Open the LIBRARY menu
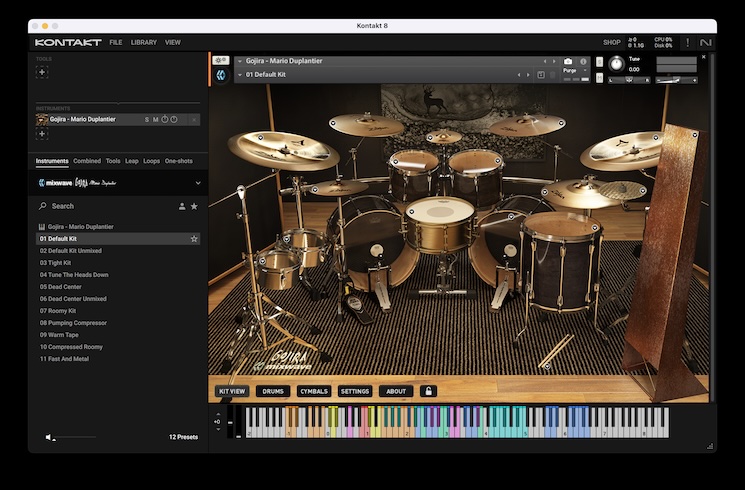The image size is (745, 490). [143, 42]
